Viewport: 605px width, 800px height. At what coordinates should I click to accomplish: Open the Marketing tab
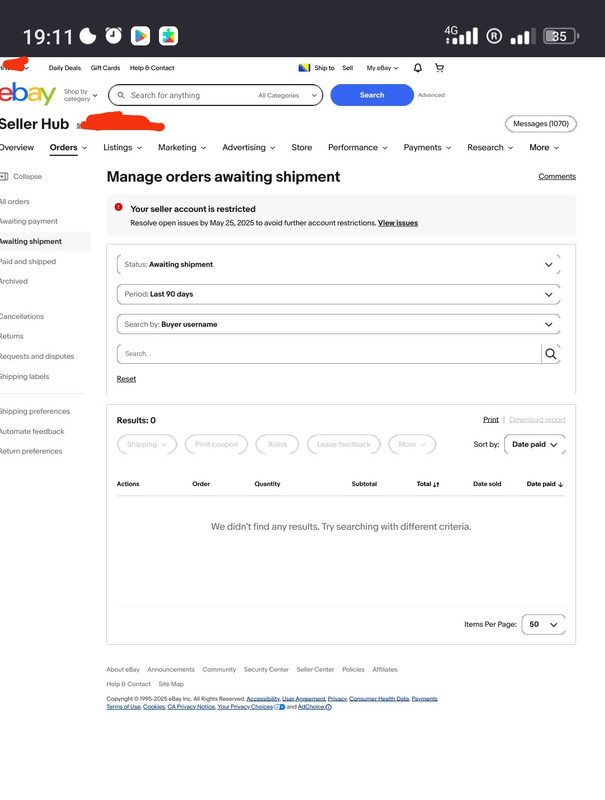(182, 147)
